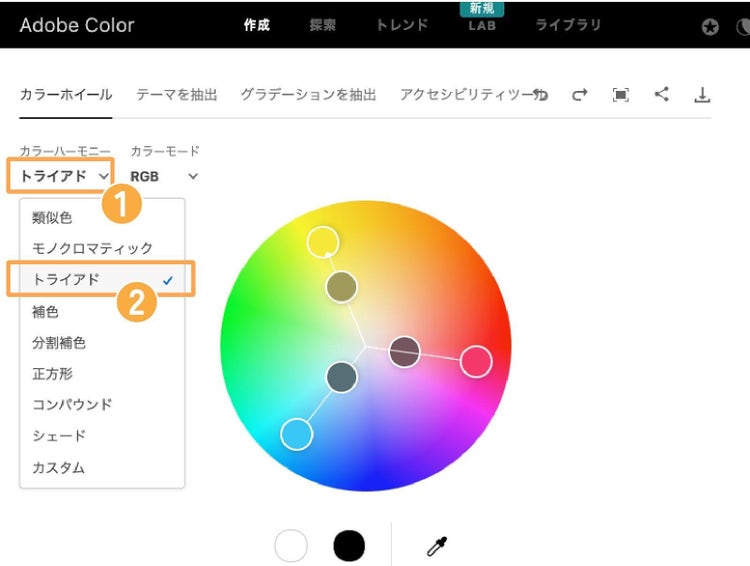Click the redo arrow icon
This screenshot has height=566, width=750.
580,95
